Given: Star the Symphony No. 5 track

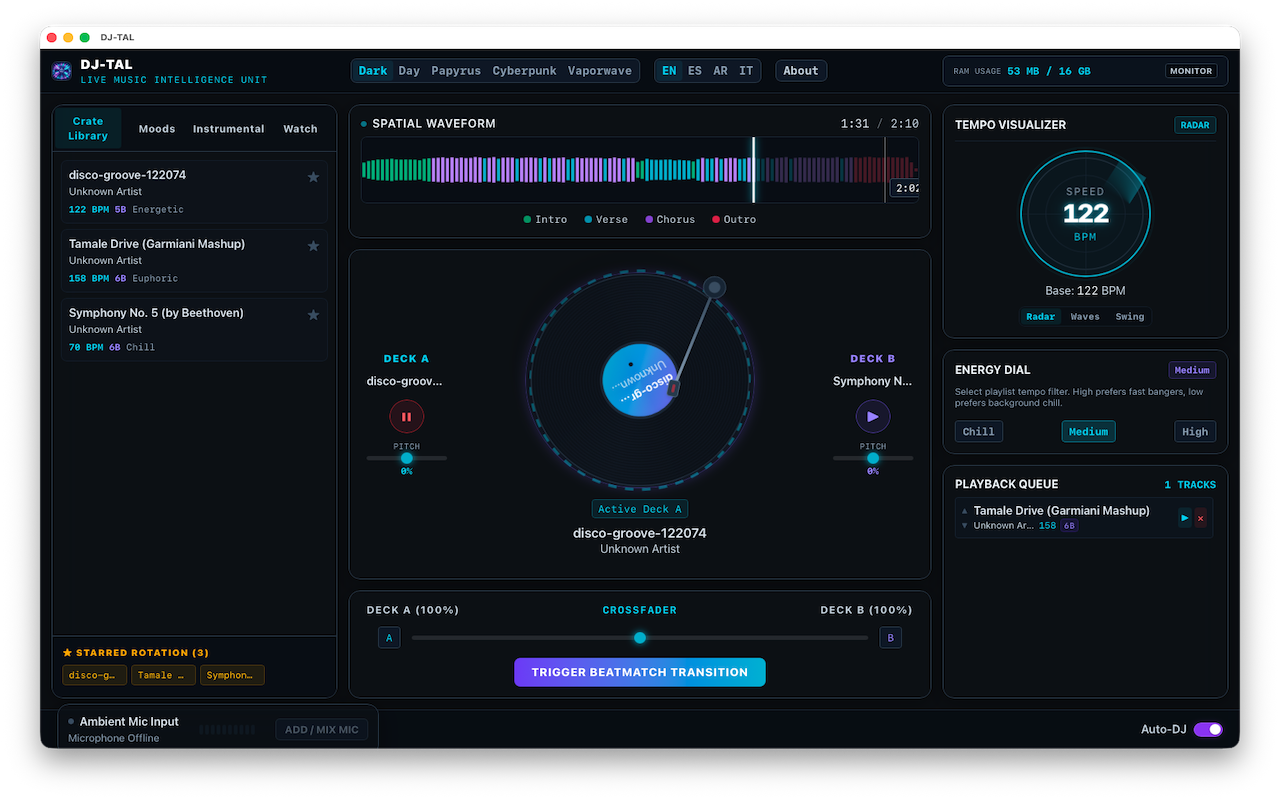Looking at the screenshot, I should (313, 315).
